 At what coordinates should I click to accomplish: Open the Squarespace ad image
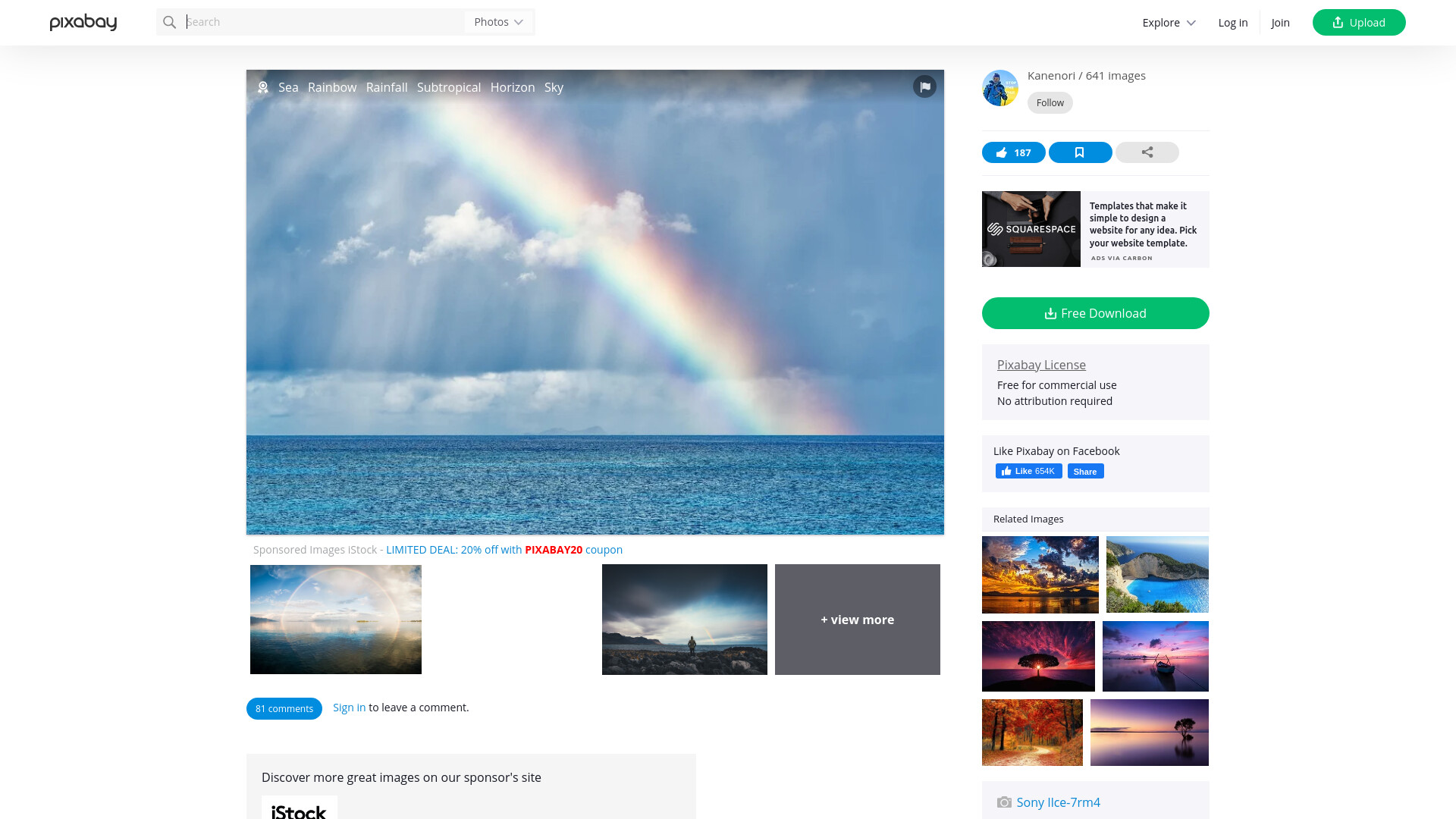(1031, 229)
